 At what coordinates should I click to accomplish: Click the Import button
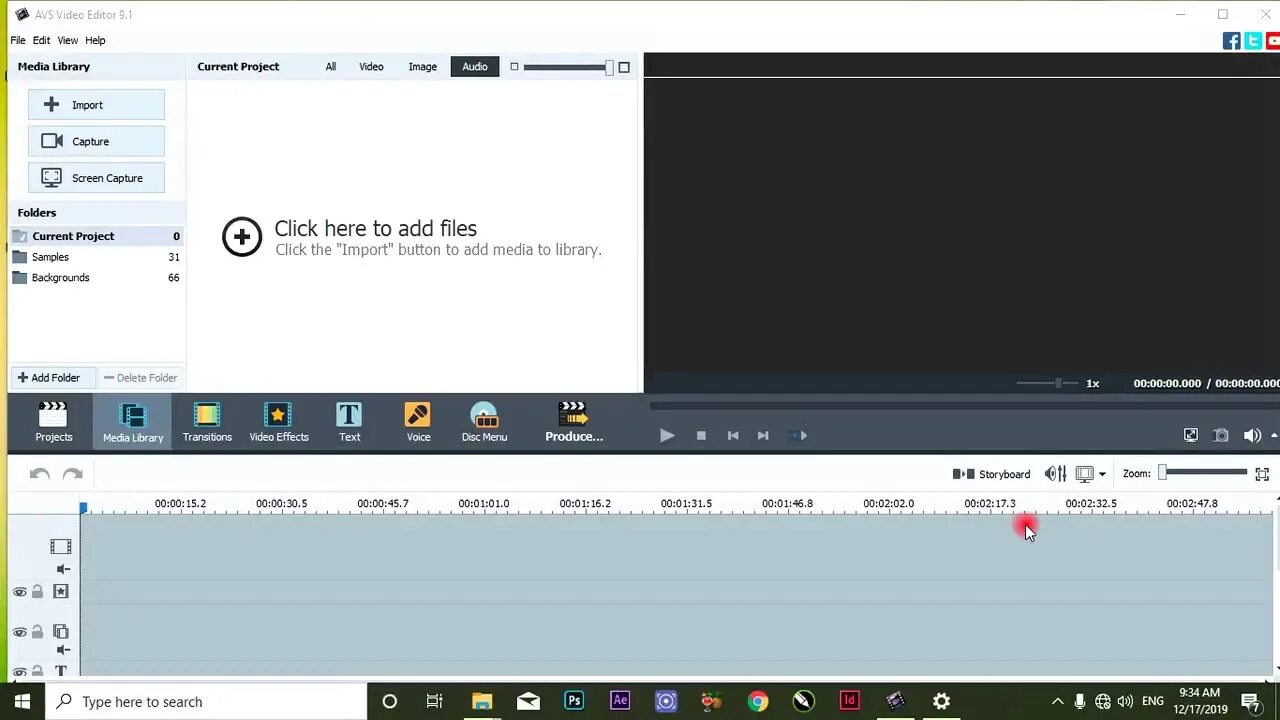tap(96, 105)
